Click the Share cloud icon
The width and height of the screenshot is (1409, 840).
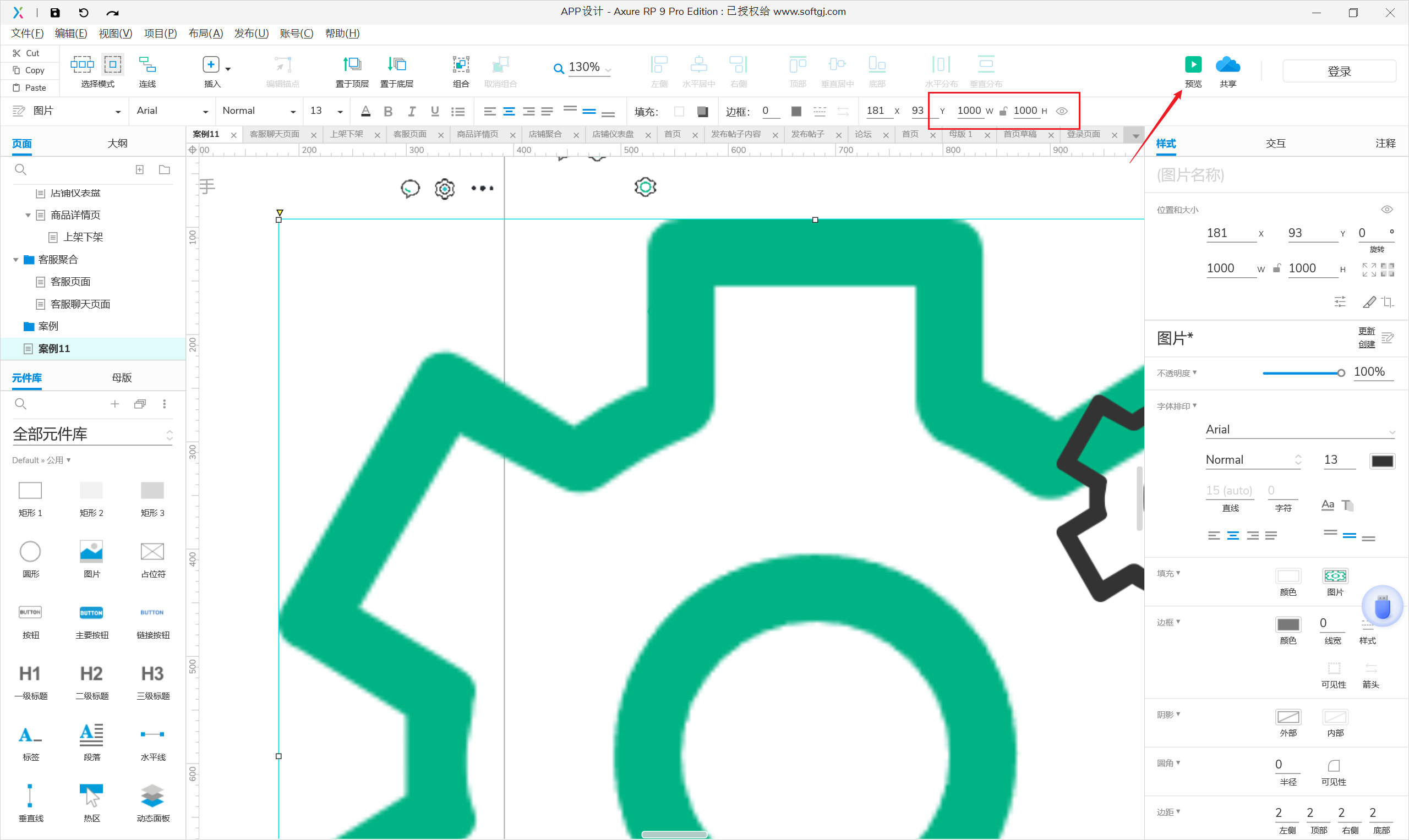(x=1227, y=64)
